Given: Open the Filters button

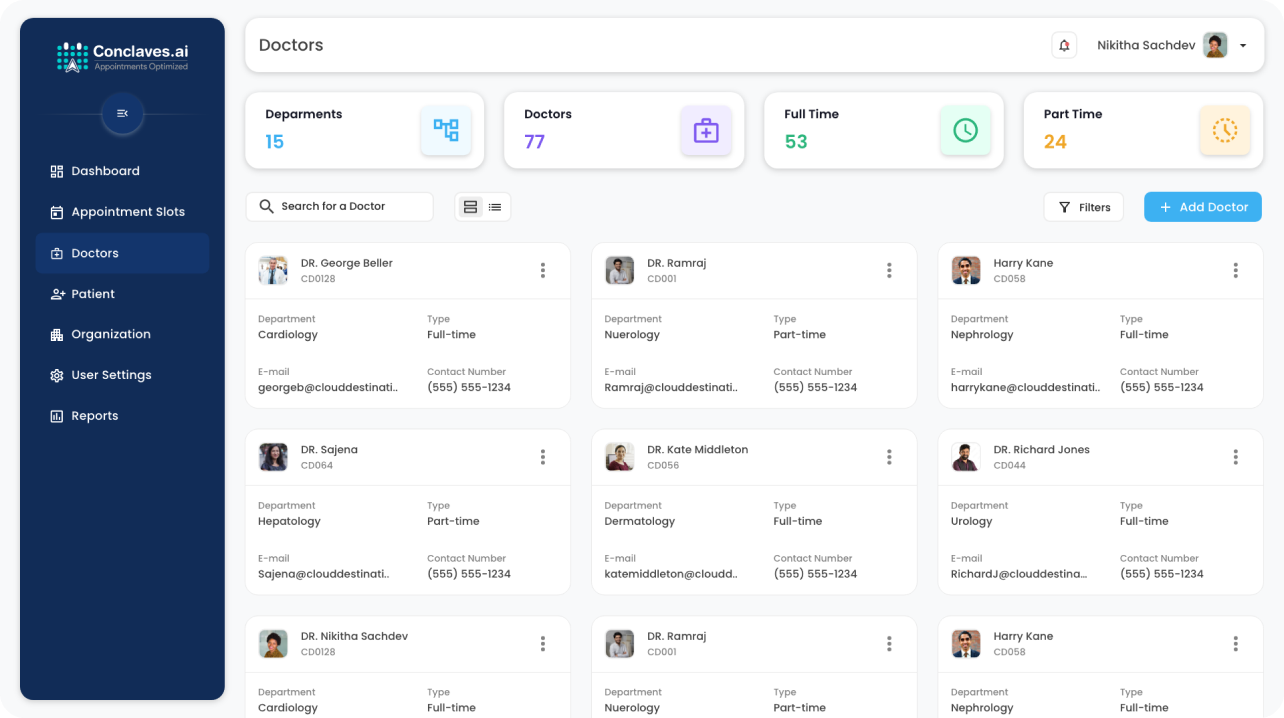Looking at the screenshot, I should (1084, 207).
